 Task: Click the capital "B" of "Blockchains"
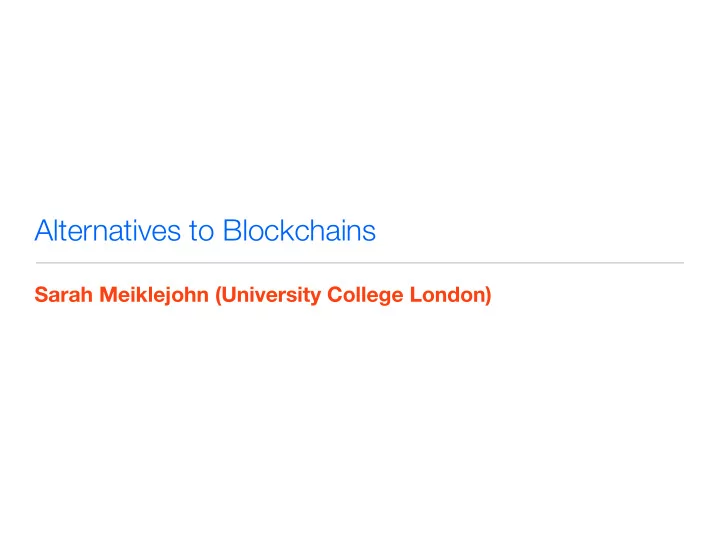click(232, 231)
